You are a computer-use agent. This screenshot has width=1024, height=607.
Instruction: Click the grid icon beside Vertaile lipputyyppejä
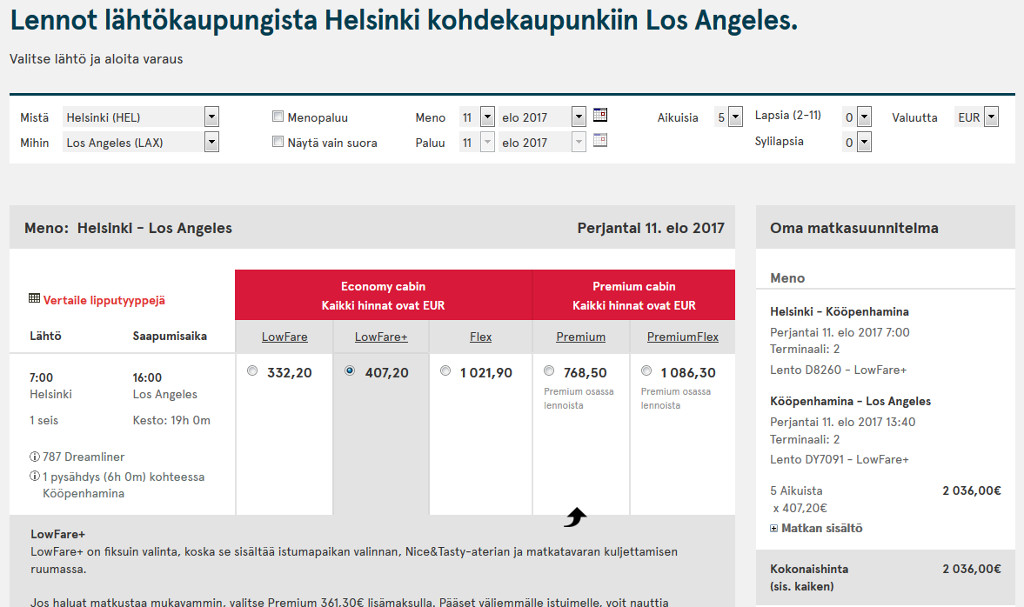34,299
